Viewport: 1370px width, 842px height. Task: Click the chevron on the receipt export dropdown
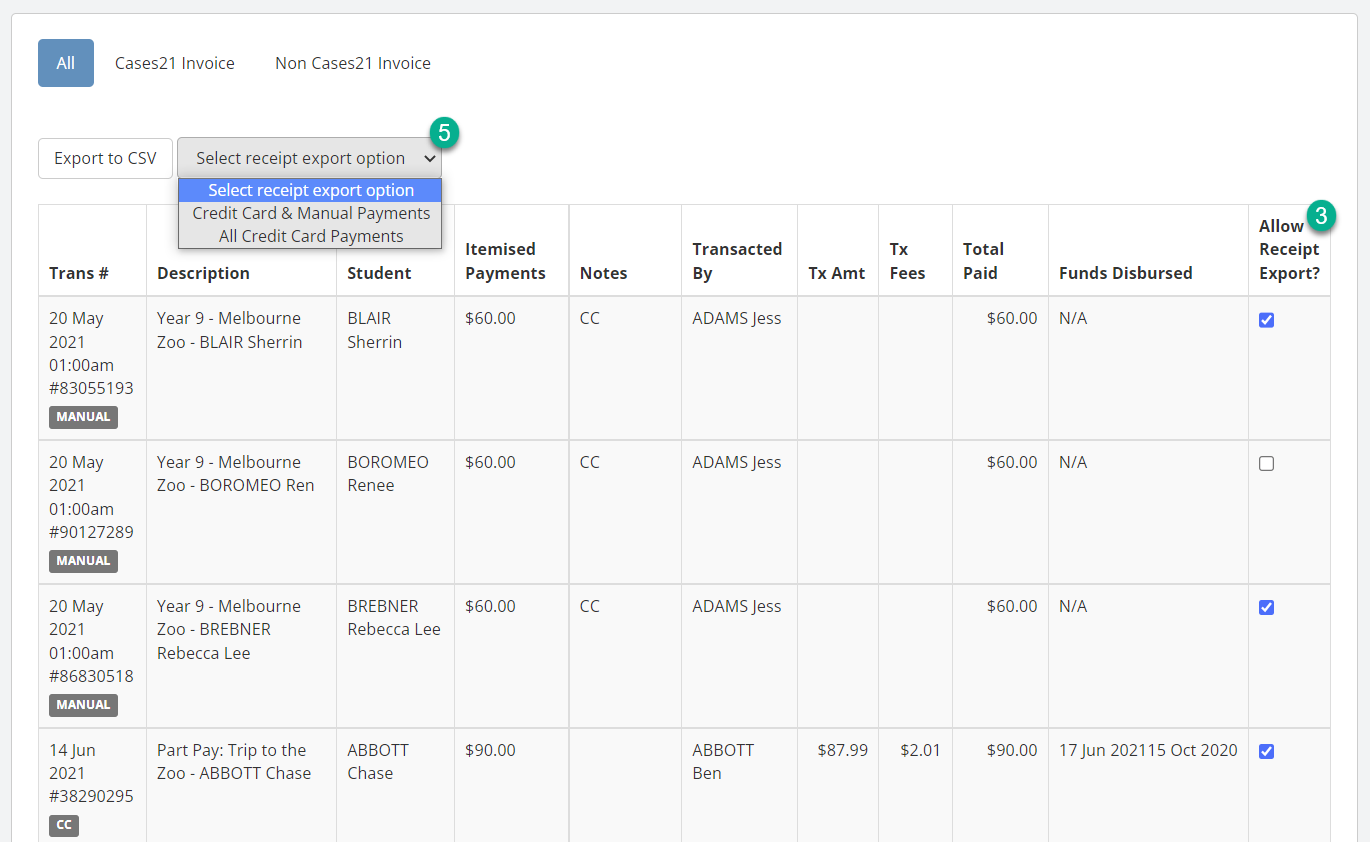[x=430, y=158]
